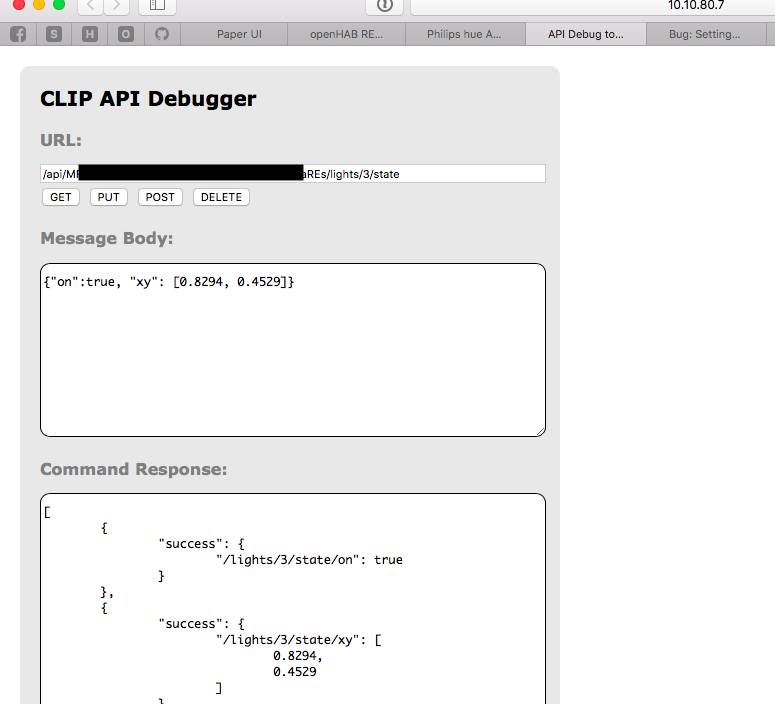Screen dimensions: 775x704
Task: Click the URL: label
Action: tap(61, 140)
